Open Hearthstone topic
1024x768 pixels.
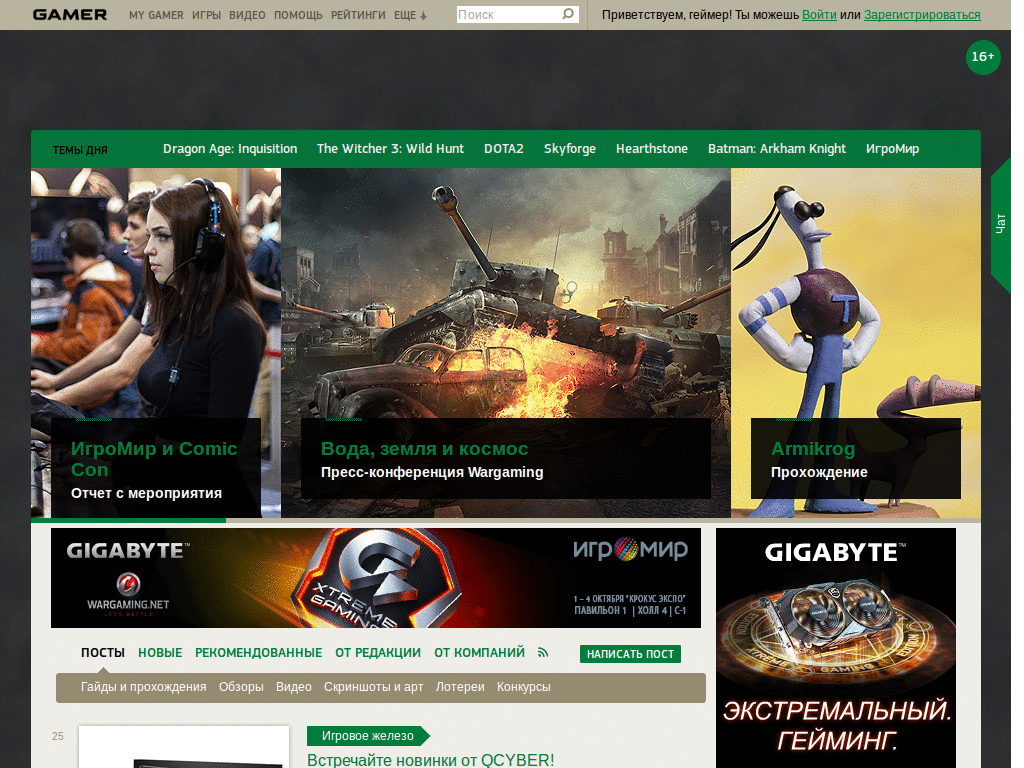(652, 149)
